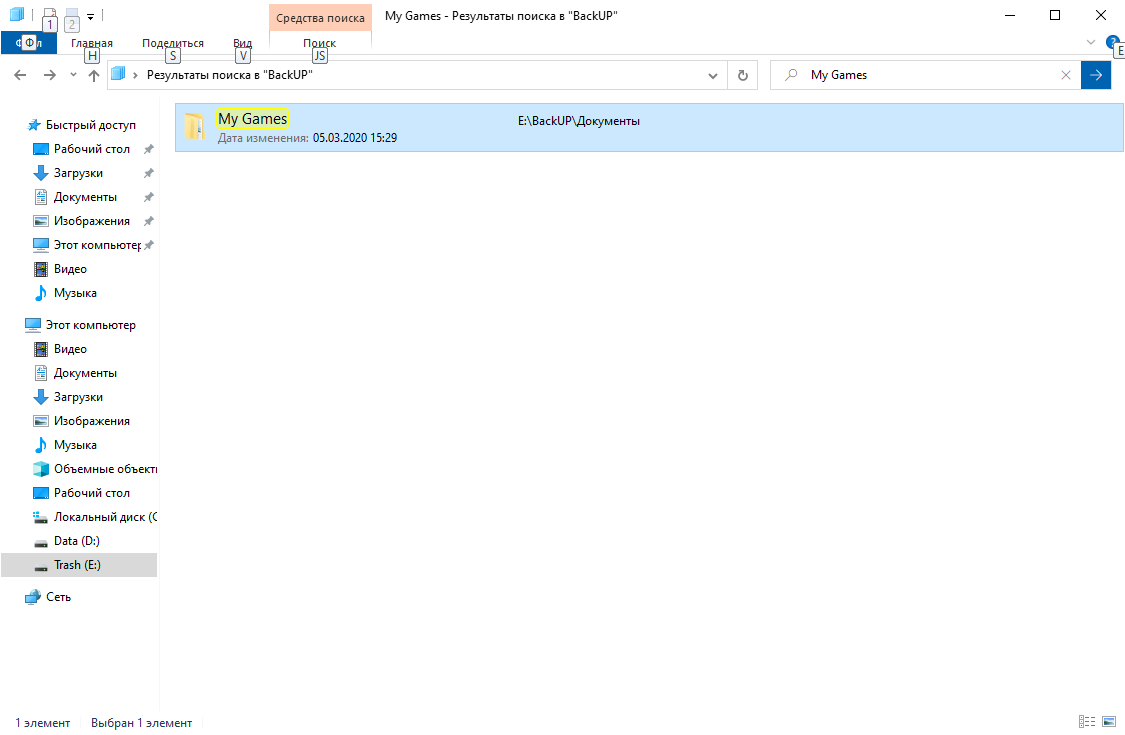
Task: Go back with the left arrow
Action: coord(20,75)
